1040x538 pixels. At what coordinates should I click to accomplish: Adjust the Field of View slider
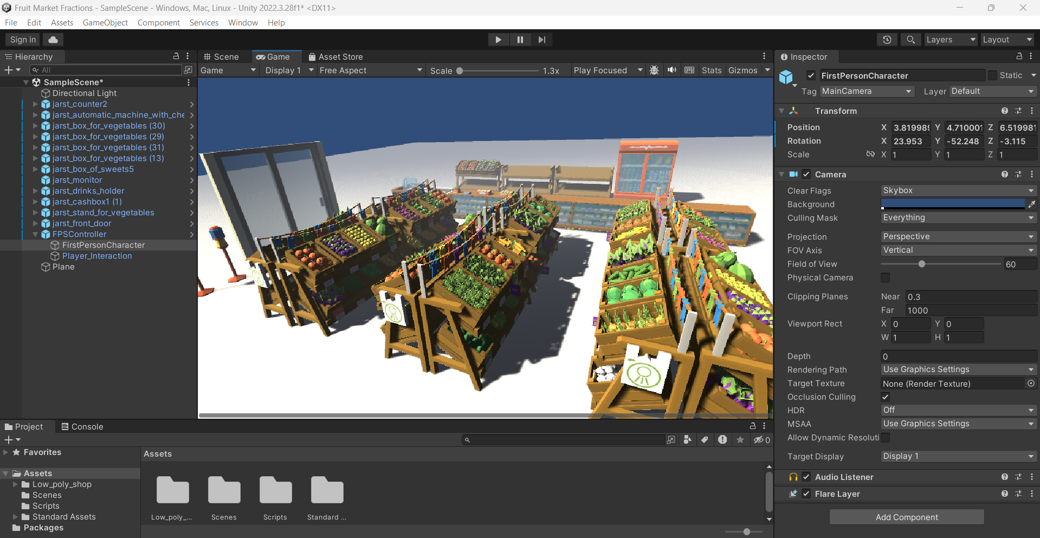tap(922, 264)
